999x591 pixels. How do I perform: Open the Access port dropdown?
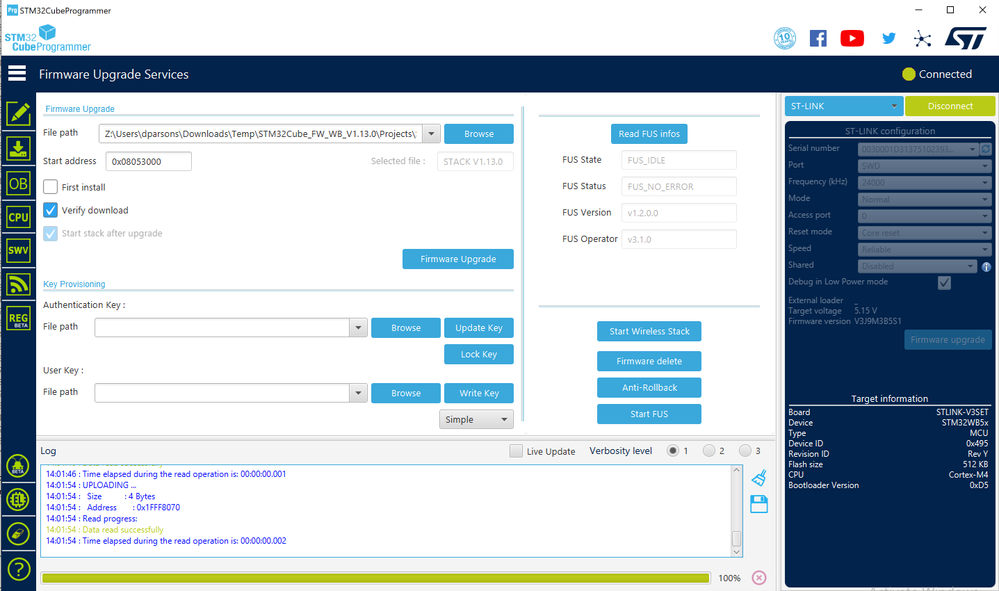click(924, 216)
